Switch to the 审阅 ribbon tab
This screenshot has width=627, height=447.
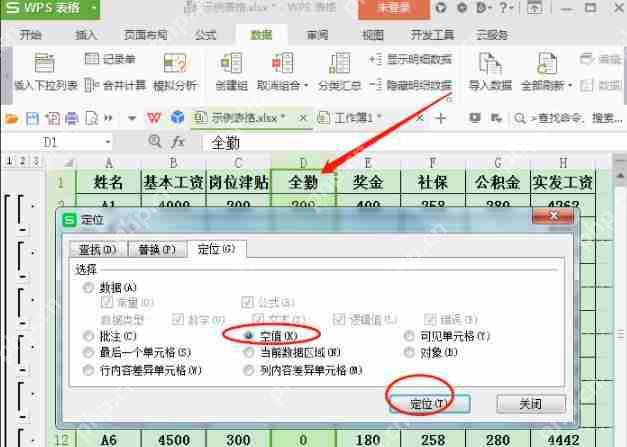click(317, 35)
